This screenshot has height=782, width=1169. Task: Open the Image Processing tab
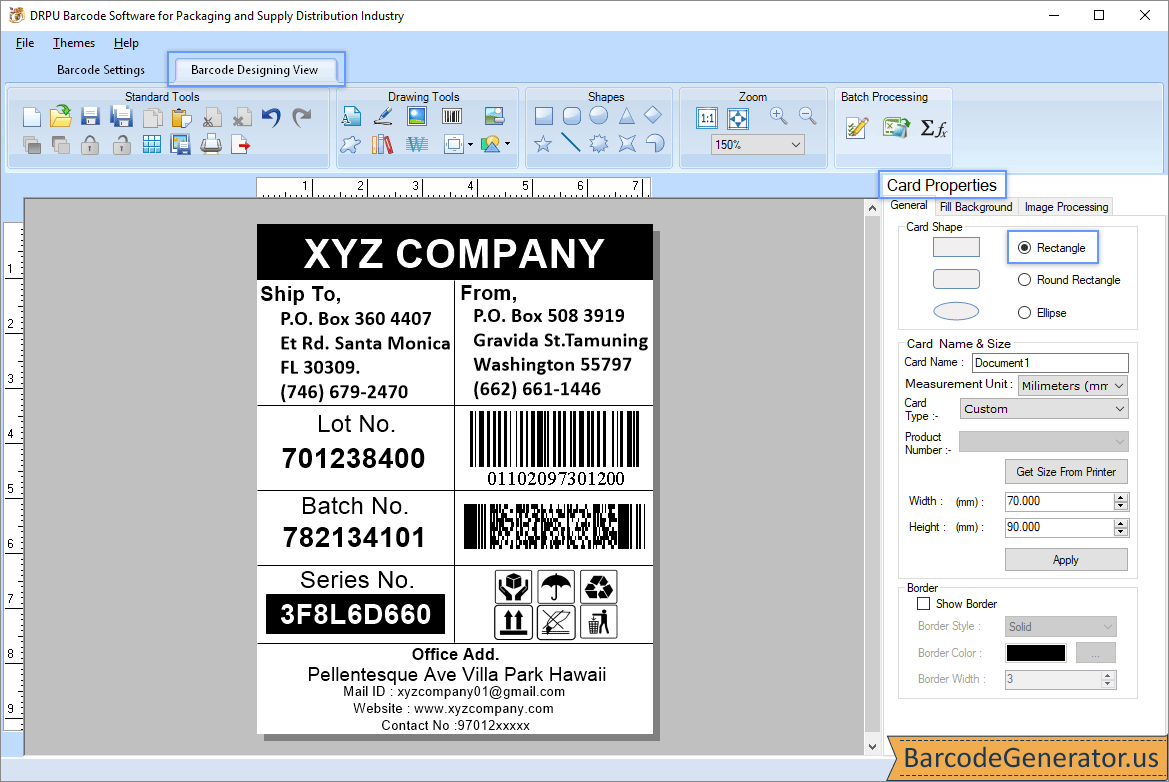tap(1066, 206)
